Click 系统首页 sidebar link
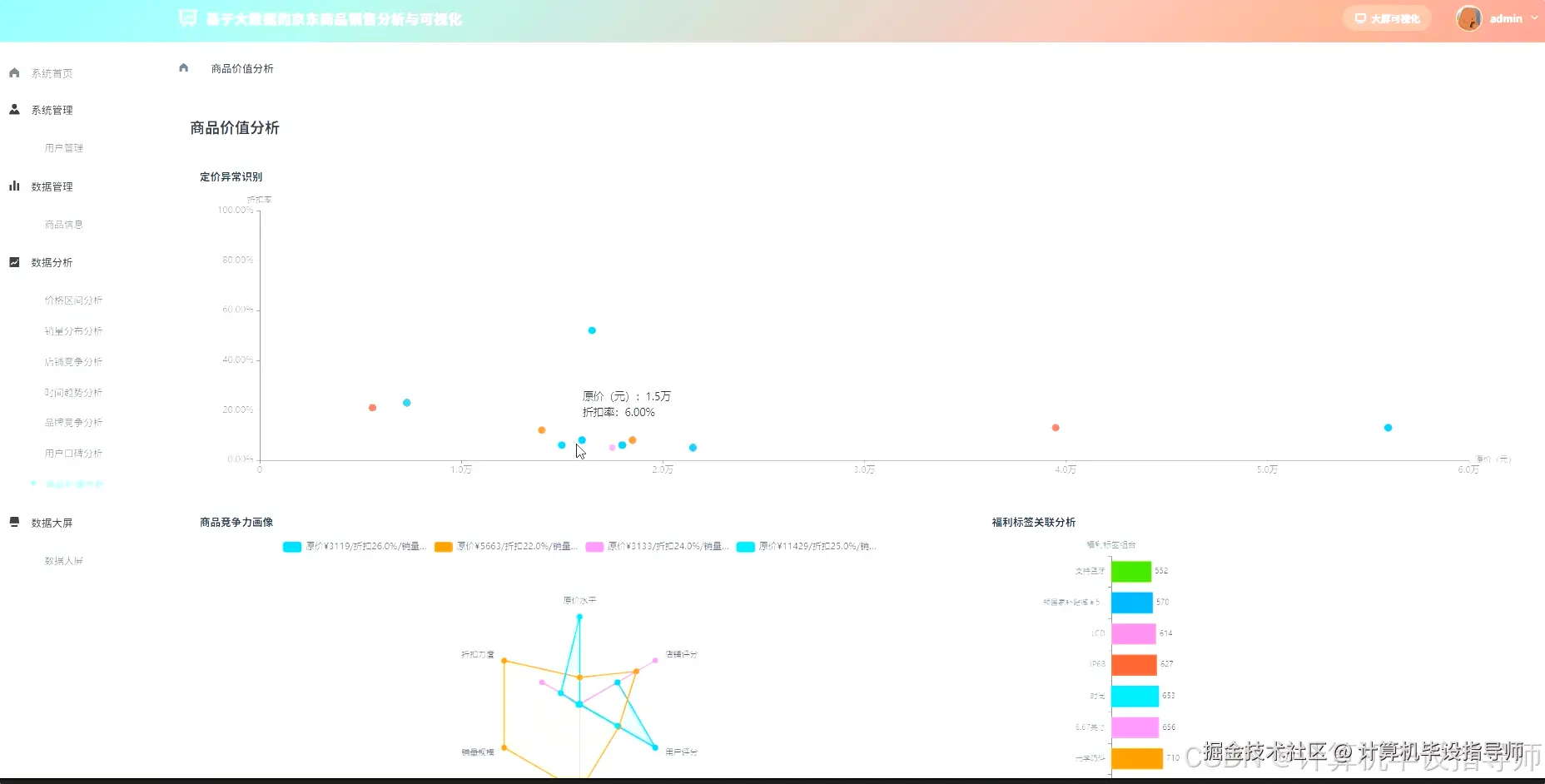This screenshot has width=1545, height=784. 52,73
